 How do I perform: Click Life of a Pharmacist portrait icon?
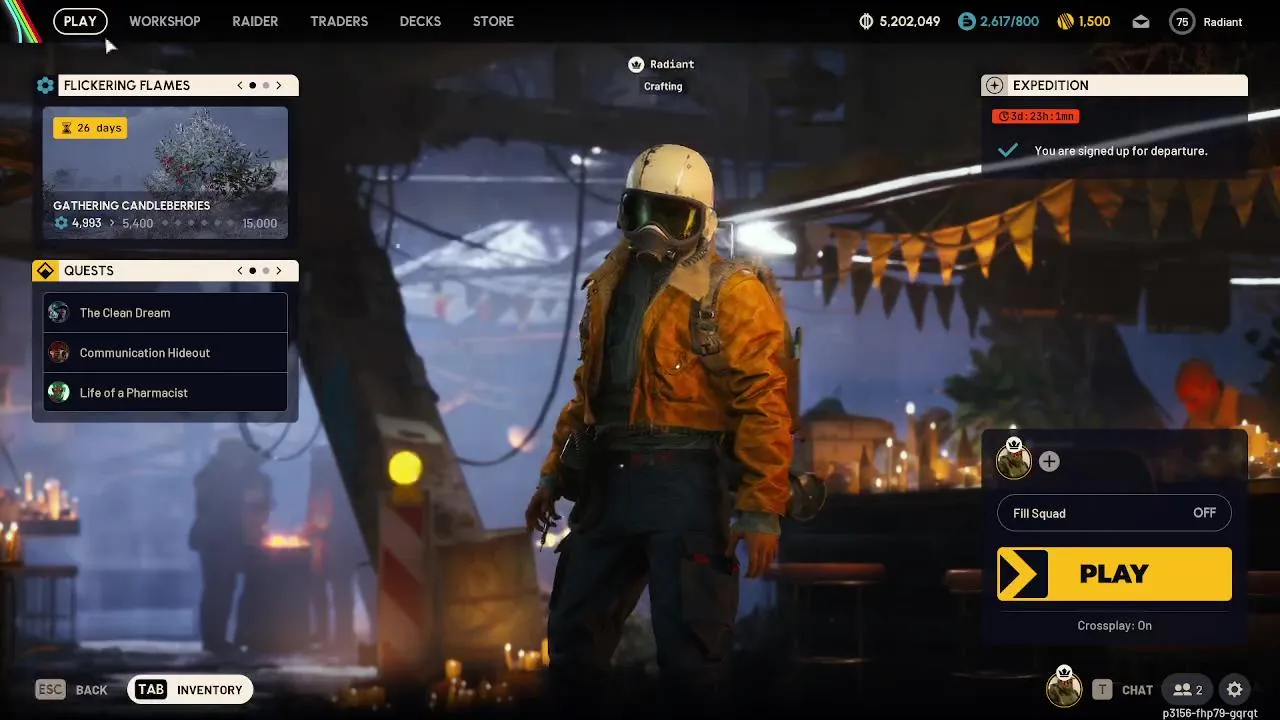(59, 392)
